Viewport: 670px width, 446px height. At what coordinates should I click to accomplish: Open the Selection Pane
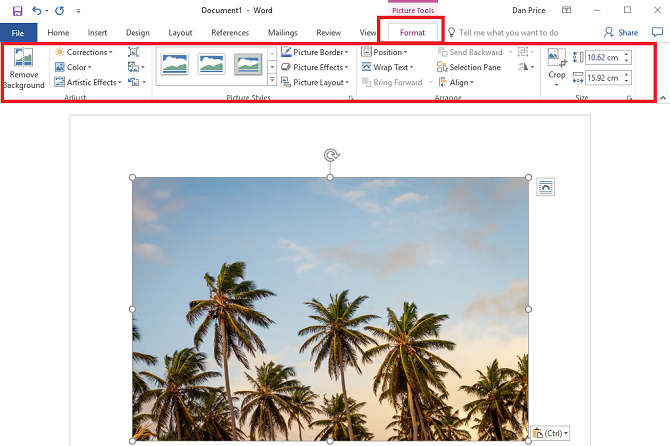point(470,68)
